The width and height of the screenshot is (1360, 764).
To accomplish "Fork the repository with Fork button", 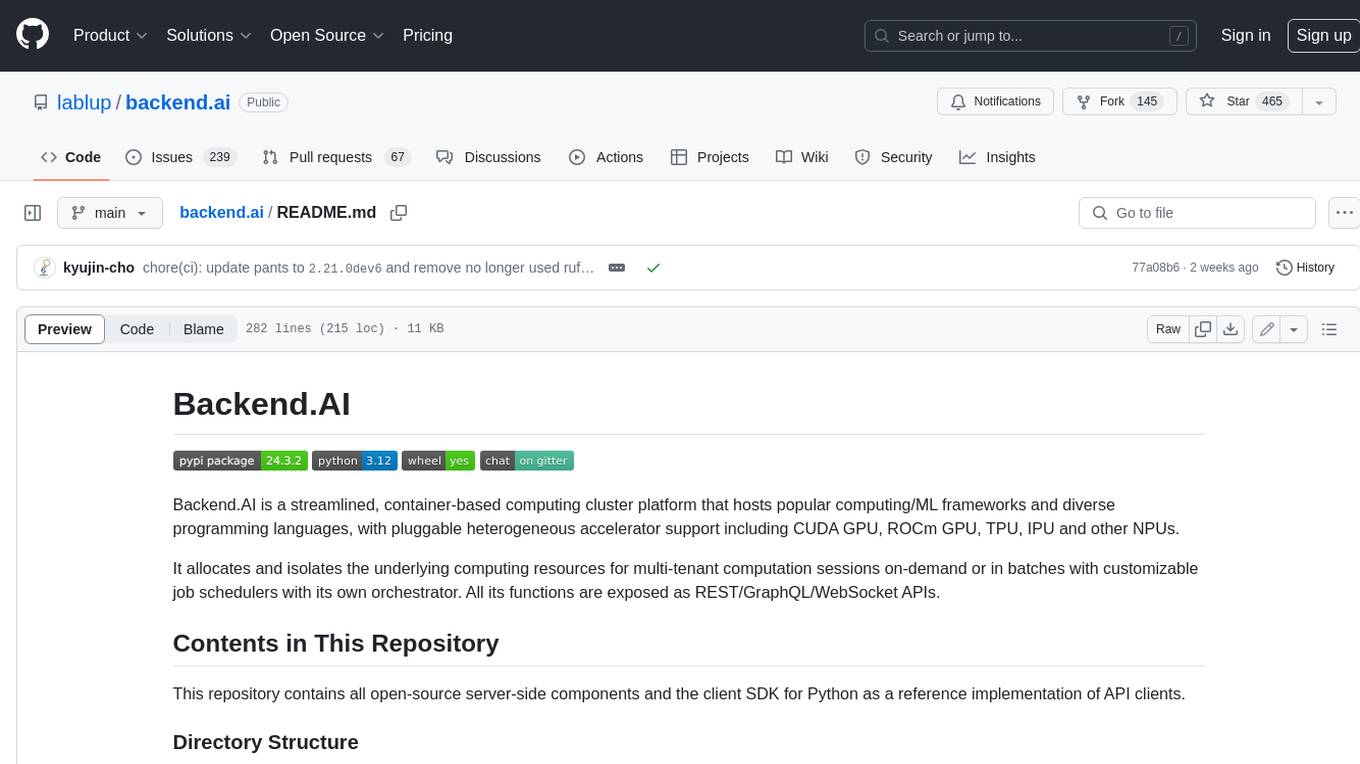I will pos(1119,102).
